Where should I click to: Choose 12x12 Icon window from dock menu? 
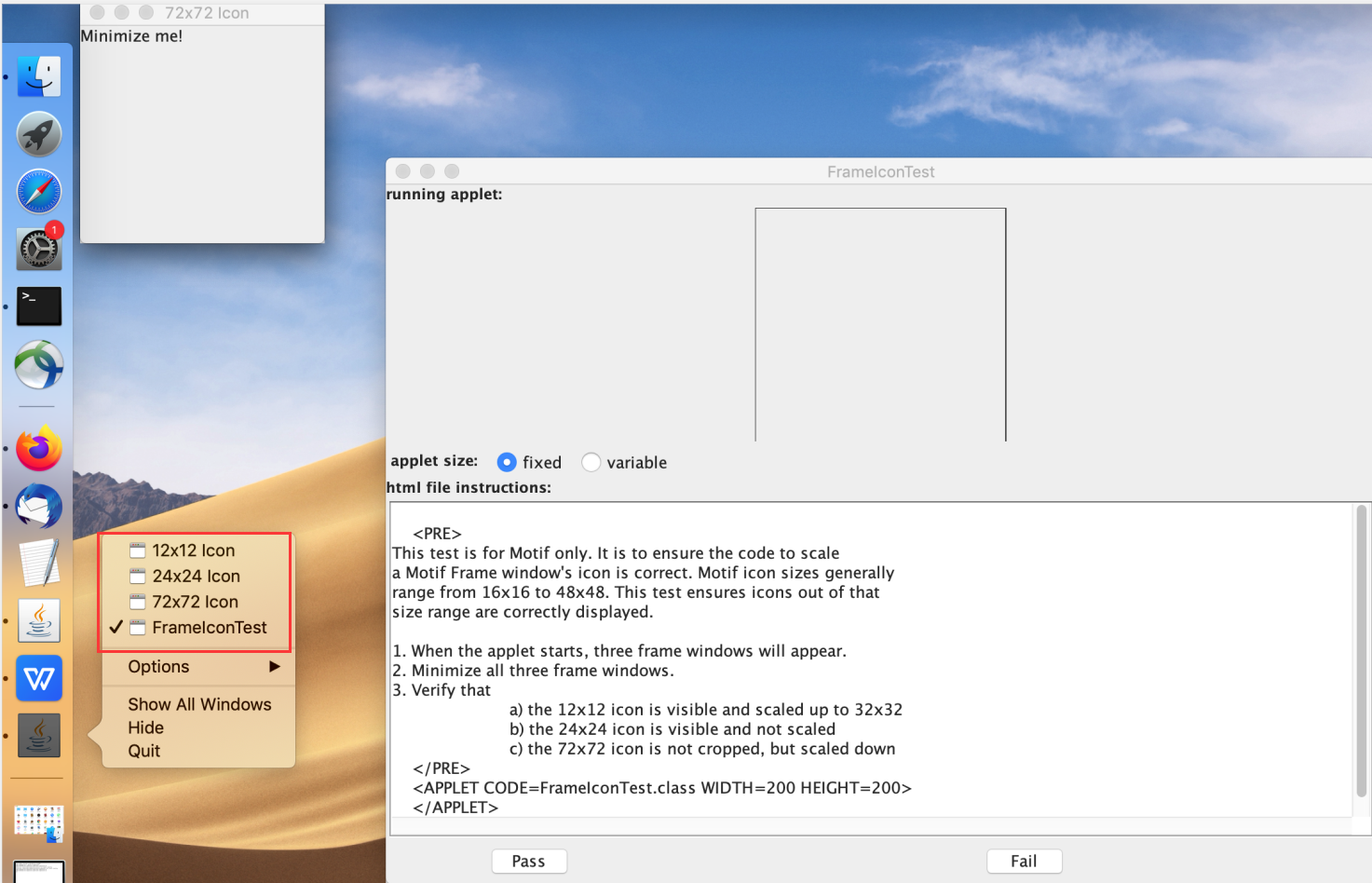pos(194,550)
